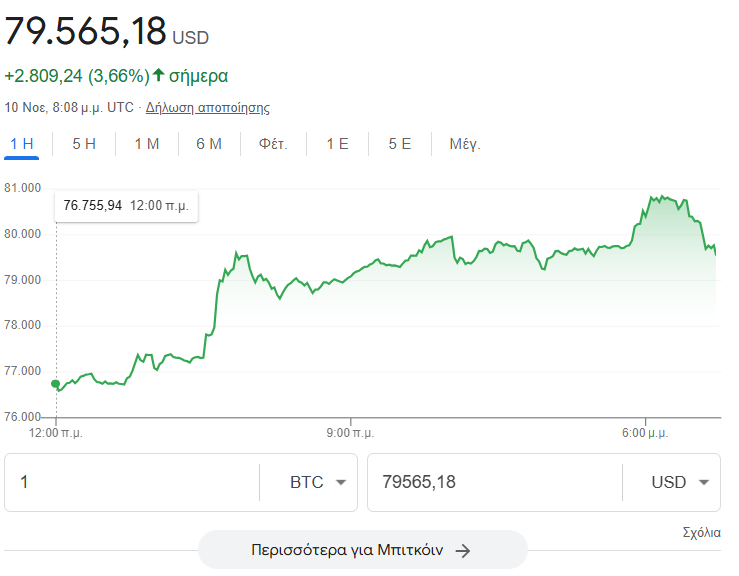Open the Δήλωση αποποίησης disclaimer link

pos(208,108)
